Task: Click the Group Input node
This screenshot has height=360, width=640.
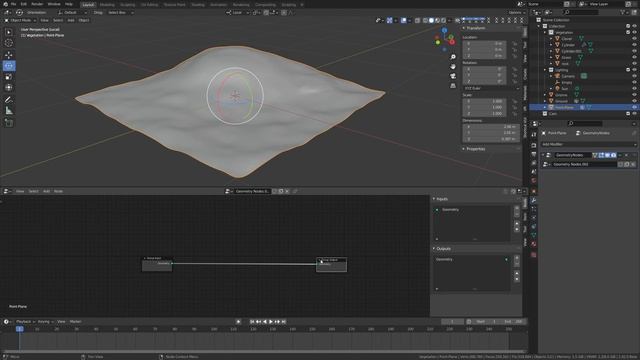Action: [157, 264]
